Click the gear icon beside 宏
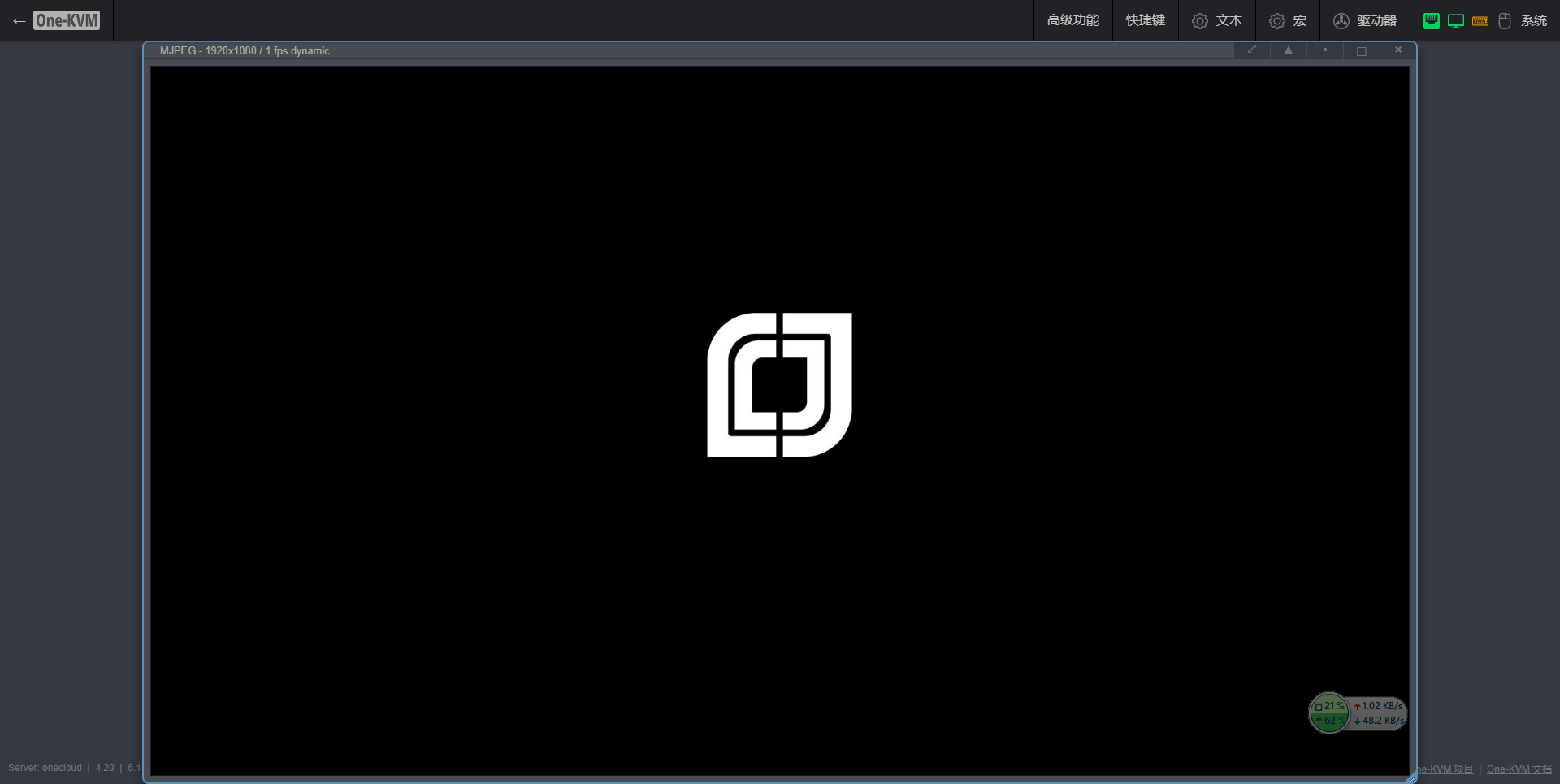Viewport: 1560px width, 784px height. pos(1276,21)
